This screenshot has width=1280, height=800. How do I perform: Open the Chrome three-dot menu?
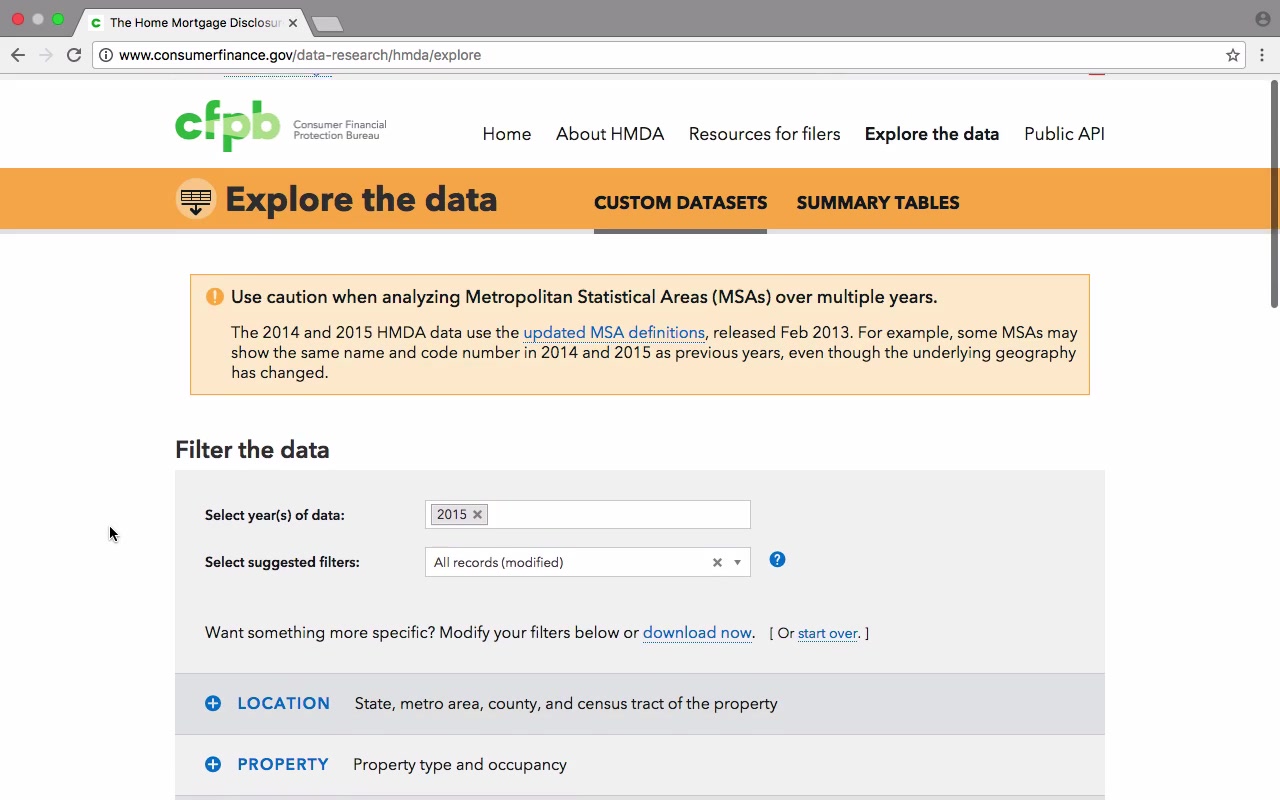click(1262, 55)
